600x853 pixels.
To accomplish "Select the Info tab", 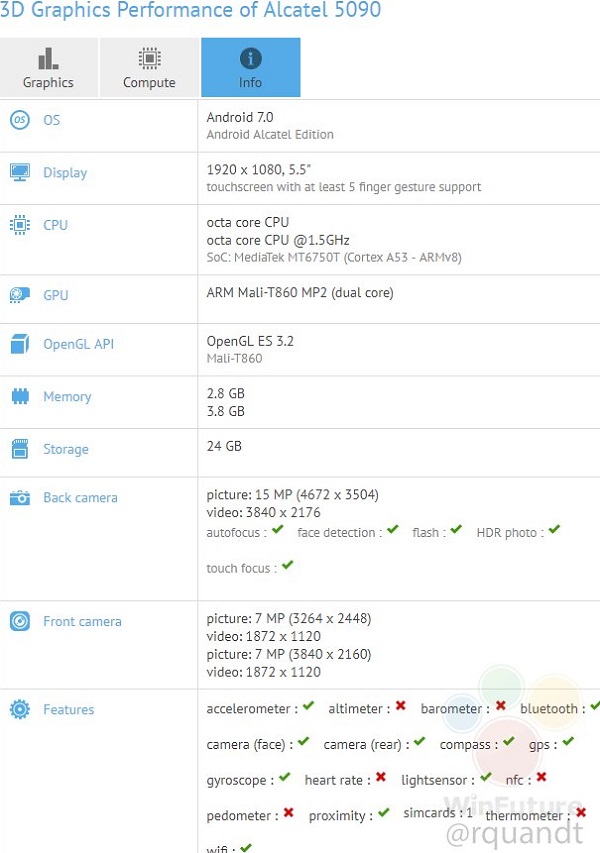I will 250,68.
